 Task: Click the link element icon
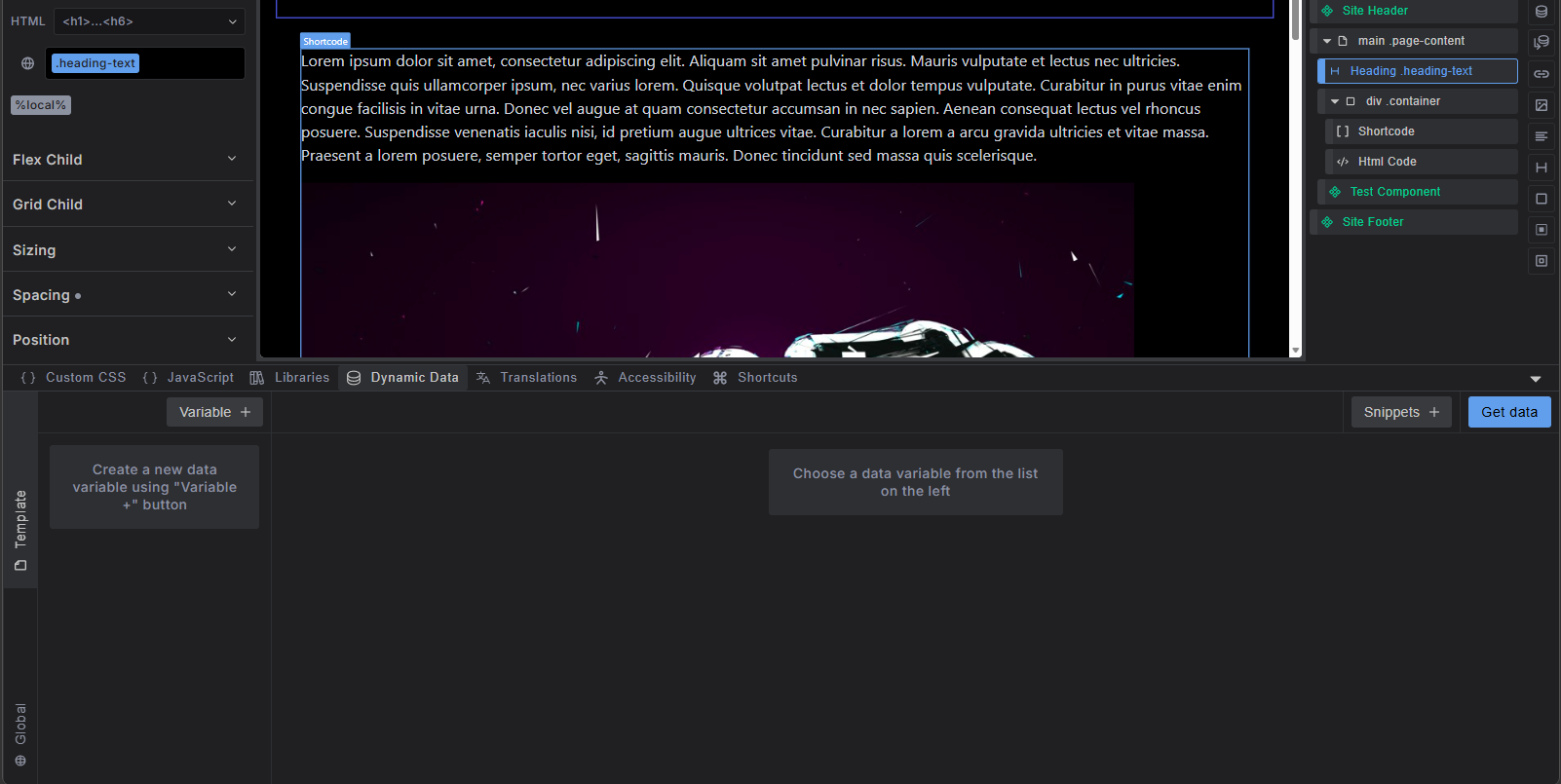(x=1541, y=74)
